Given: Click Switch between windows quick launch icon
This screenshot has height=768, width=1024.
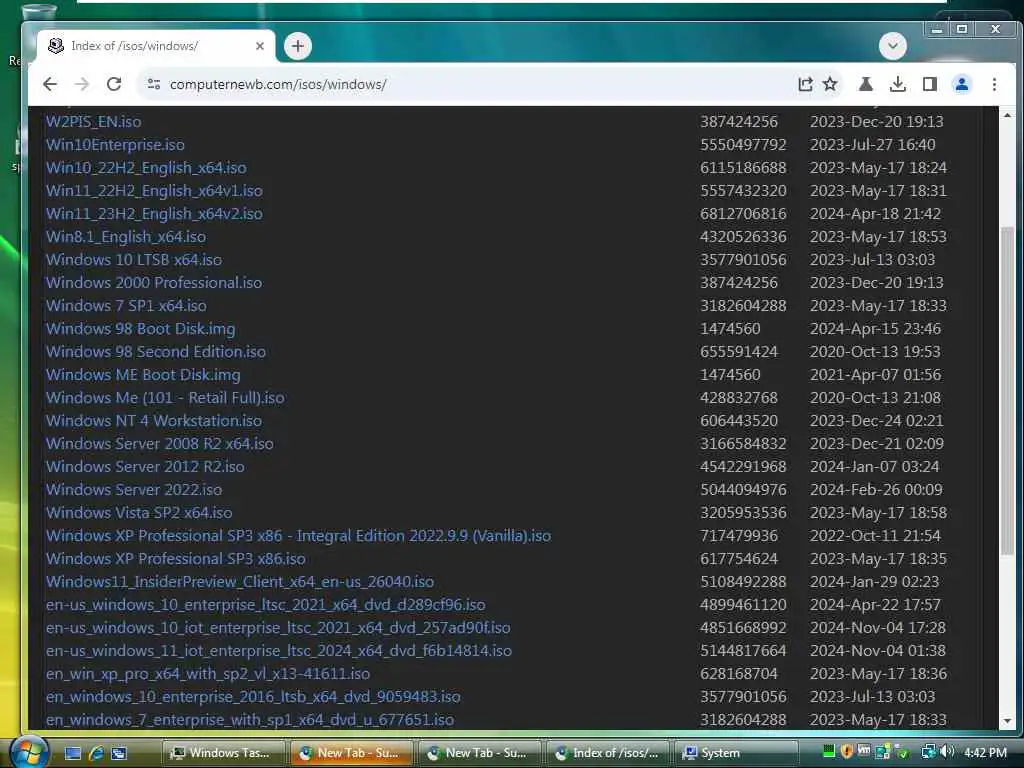Looking at the screenshot, I should [119, 753].
